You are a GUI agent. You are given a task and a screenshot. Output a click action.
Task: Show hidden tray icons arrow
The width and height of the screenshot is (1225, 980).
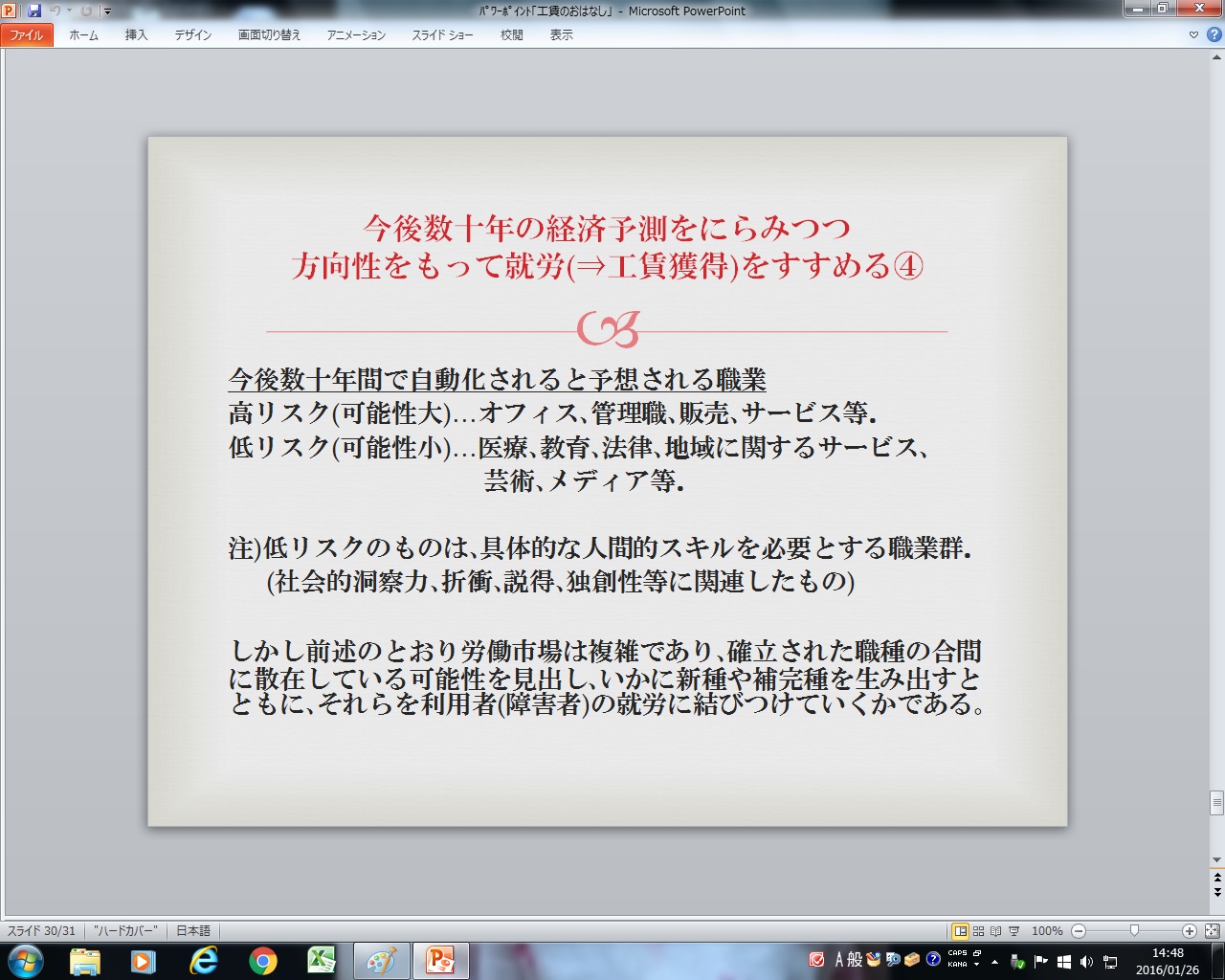[x=994, y=961]
